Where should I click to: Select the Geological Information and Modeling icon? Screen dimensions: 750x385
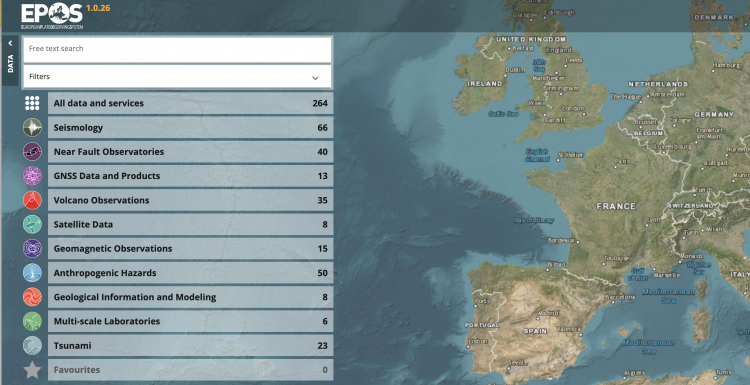pyautogui.click(x=32, y=297)
